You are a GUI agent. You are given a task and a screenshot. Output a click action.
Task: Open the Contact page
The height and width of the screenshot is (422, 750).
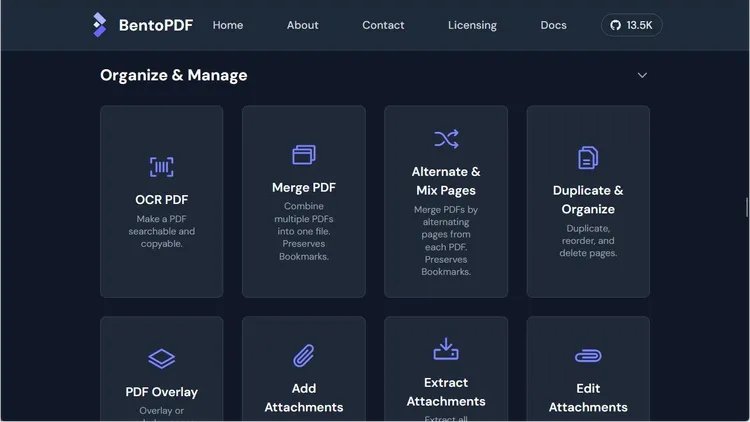tap(383, 25)
